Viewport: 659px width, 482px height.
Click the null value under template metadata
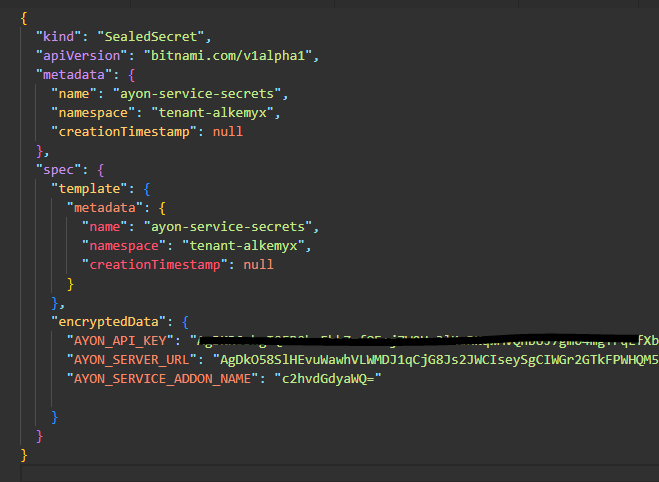point(258,265)
